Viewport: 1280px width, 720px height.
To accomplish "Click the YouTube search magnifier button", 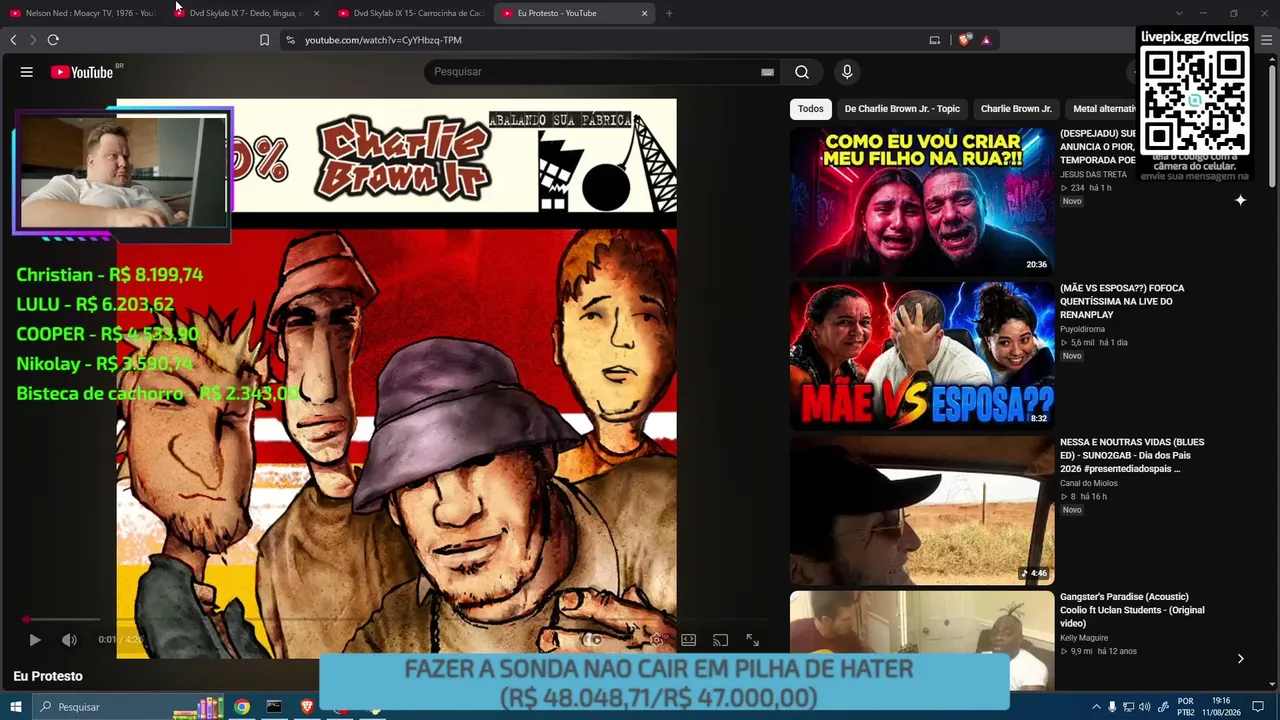I will (x=802, y=72).
